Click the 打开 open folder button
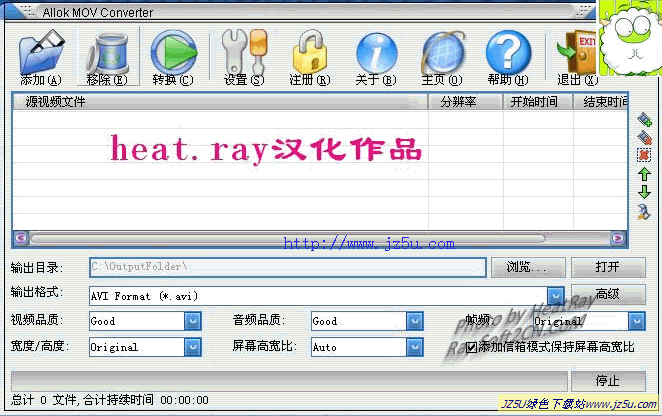This screenshot has width=662, height=416. (608, 267)
